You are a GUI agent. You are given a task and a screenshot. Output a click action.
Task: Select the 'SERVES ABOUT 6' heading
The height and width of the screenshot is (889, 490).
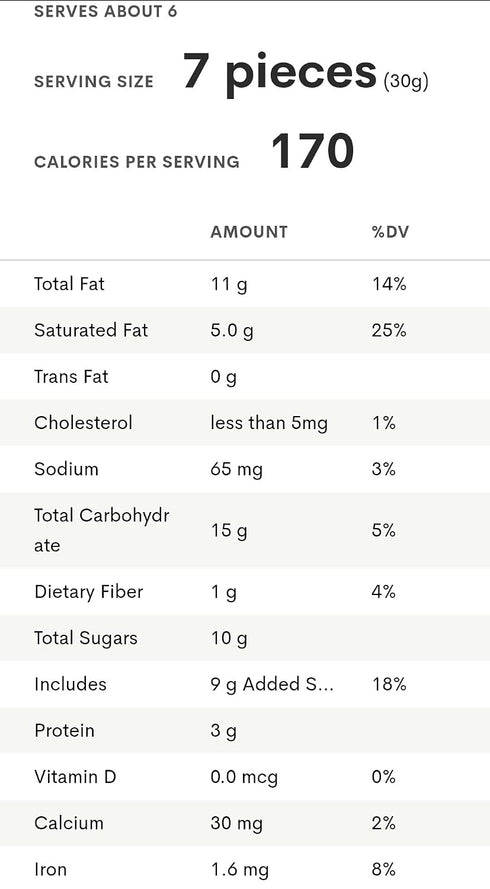click(105, 11)
